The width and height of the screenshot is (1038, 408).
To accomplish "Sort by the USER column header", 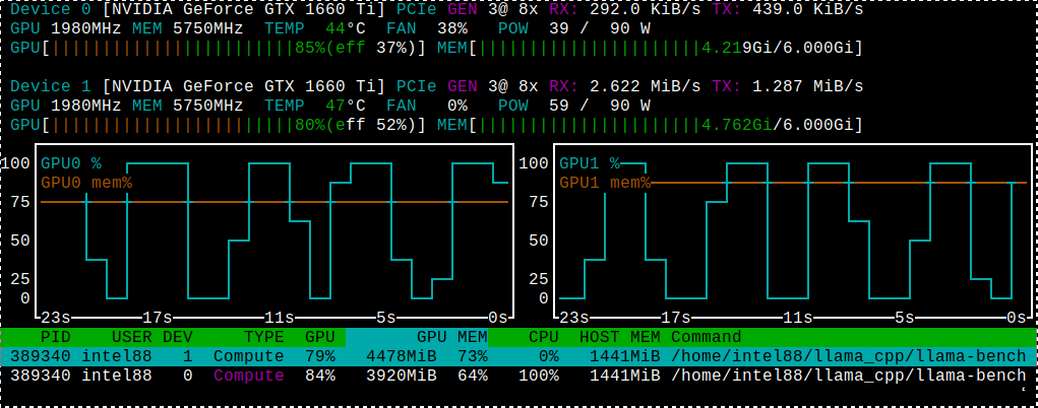I will tap(131, 336).
